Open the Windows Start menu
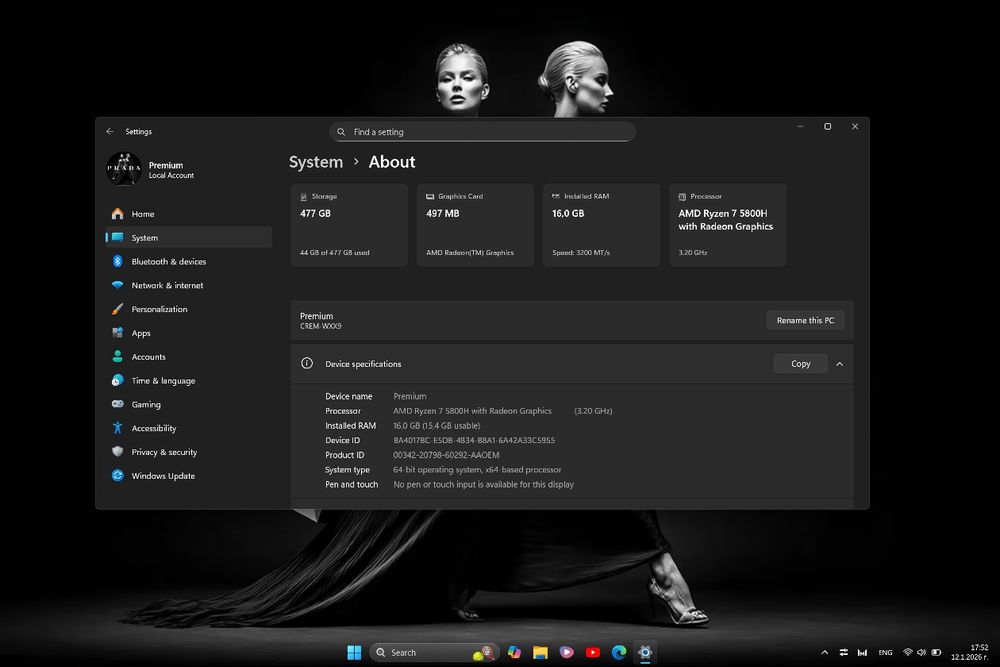The height and width of the screenshot is (667, 1000). [x=354, y=652]
